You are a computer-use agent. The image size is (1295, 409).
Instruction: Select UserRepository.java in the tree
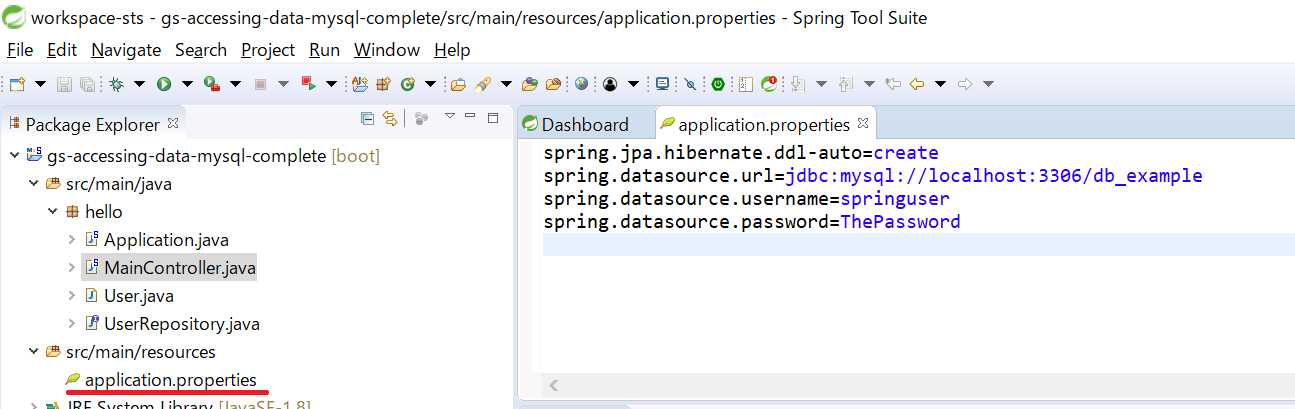click(x=181, y=324)
